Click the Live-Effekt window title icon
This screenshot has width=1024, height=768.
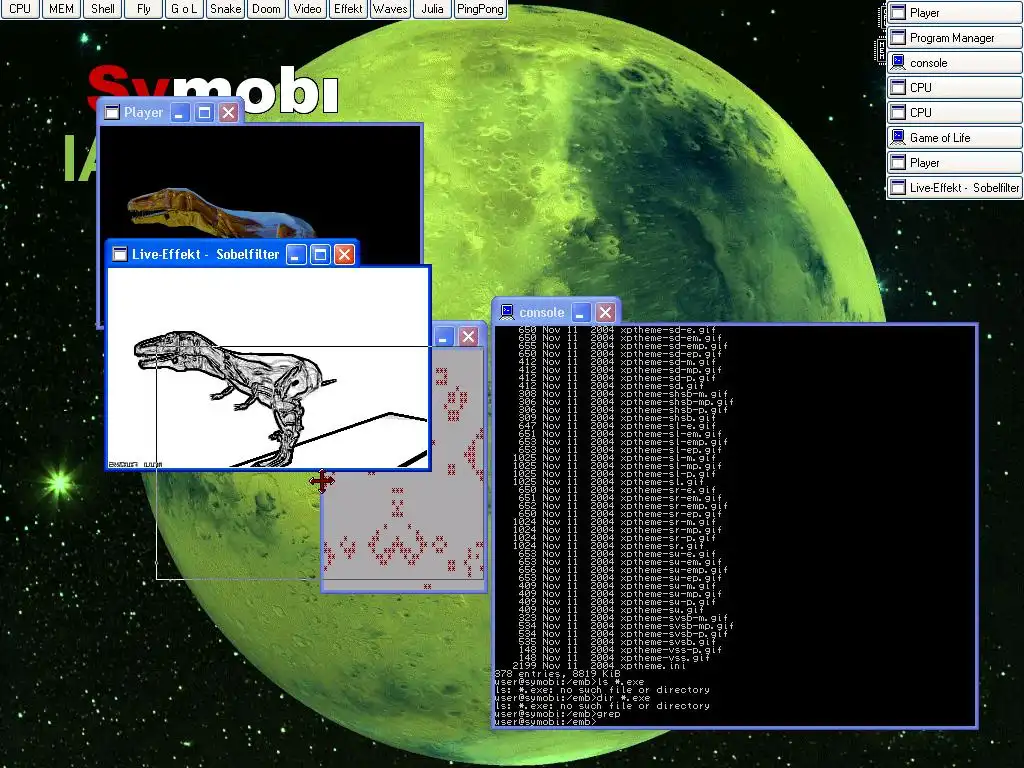(x=120, y=254)
